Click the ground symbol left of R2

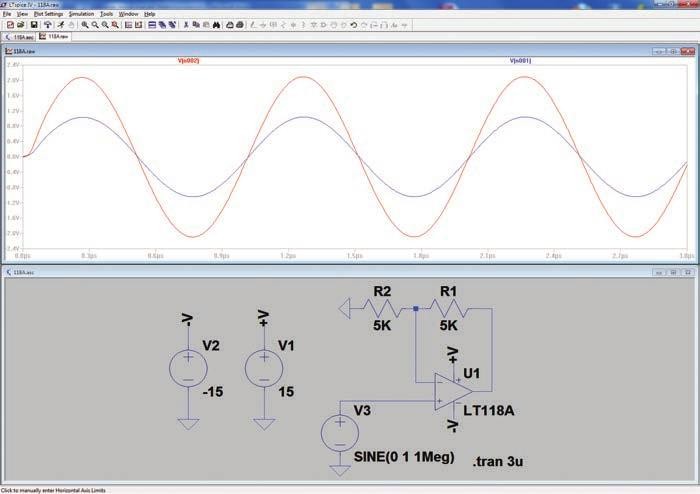tap(345, 308)
